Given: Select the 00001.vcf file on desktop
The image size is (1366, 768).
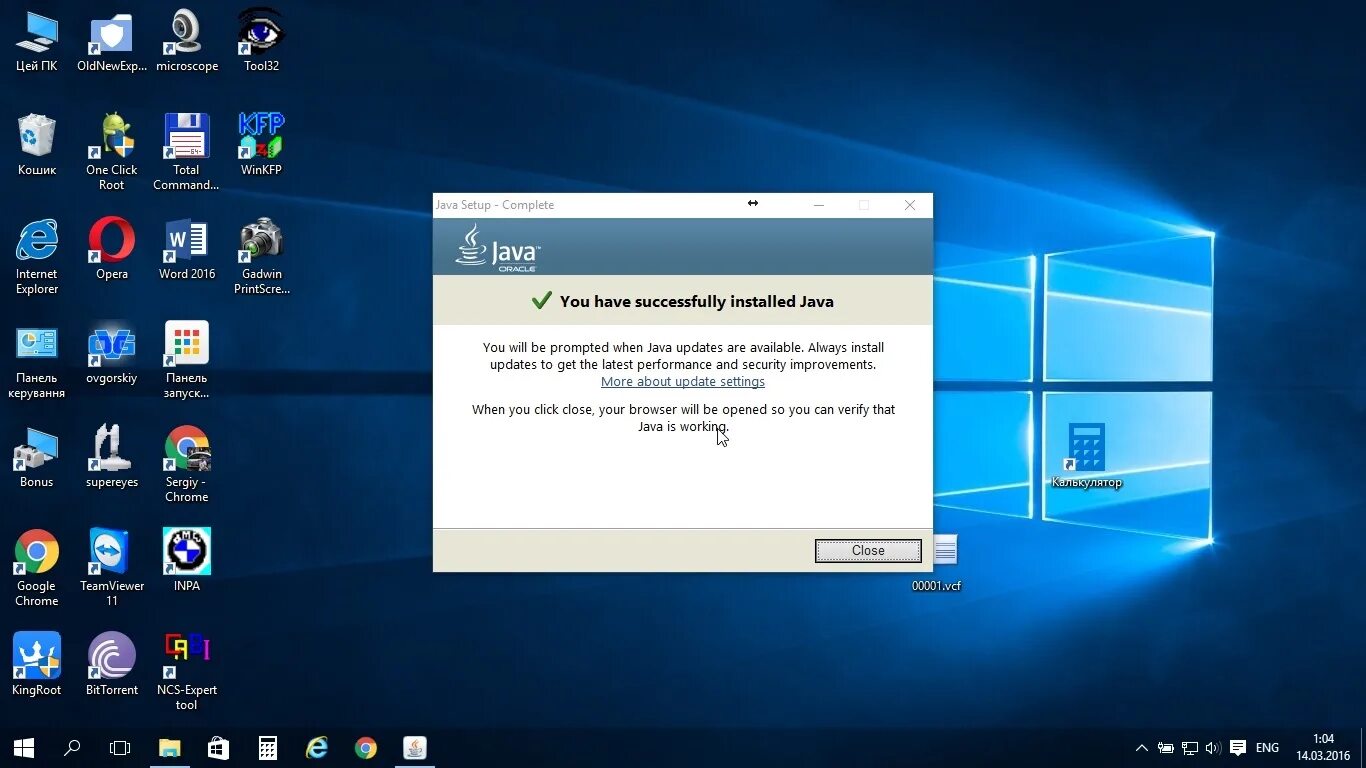Looking at the screenshot, I should pyautogui.click(x=937, y=562).
